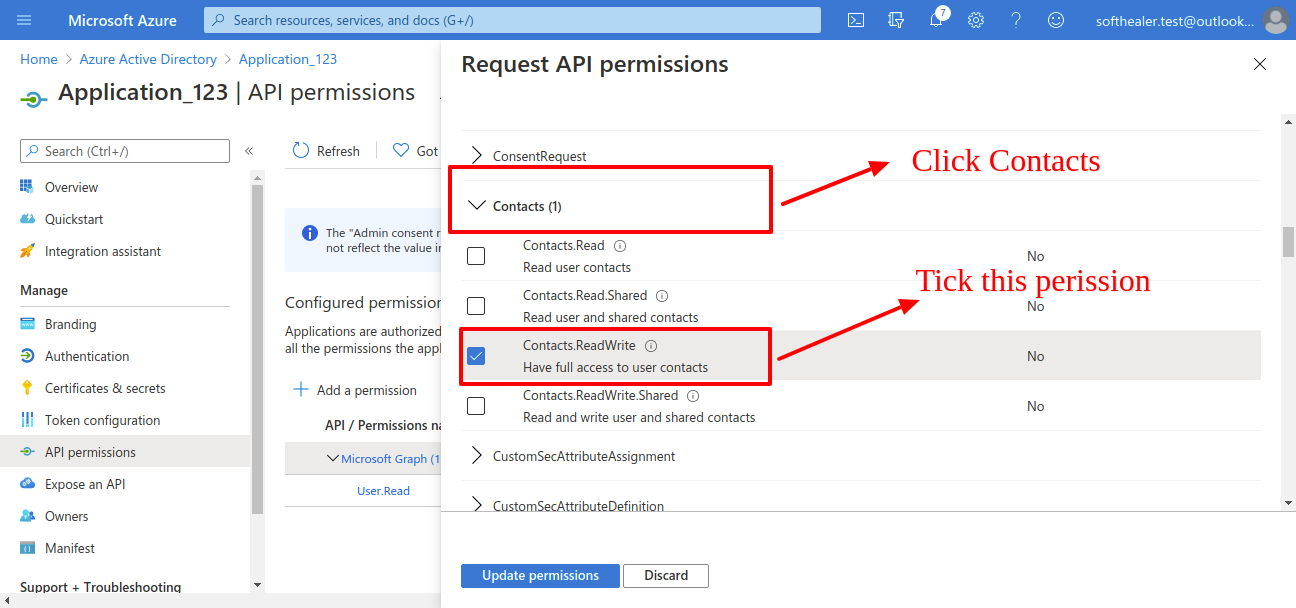The height and width of the screenshot is (608, 1296).
Task: Open the notifications bell
Action: point(936,20)
